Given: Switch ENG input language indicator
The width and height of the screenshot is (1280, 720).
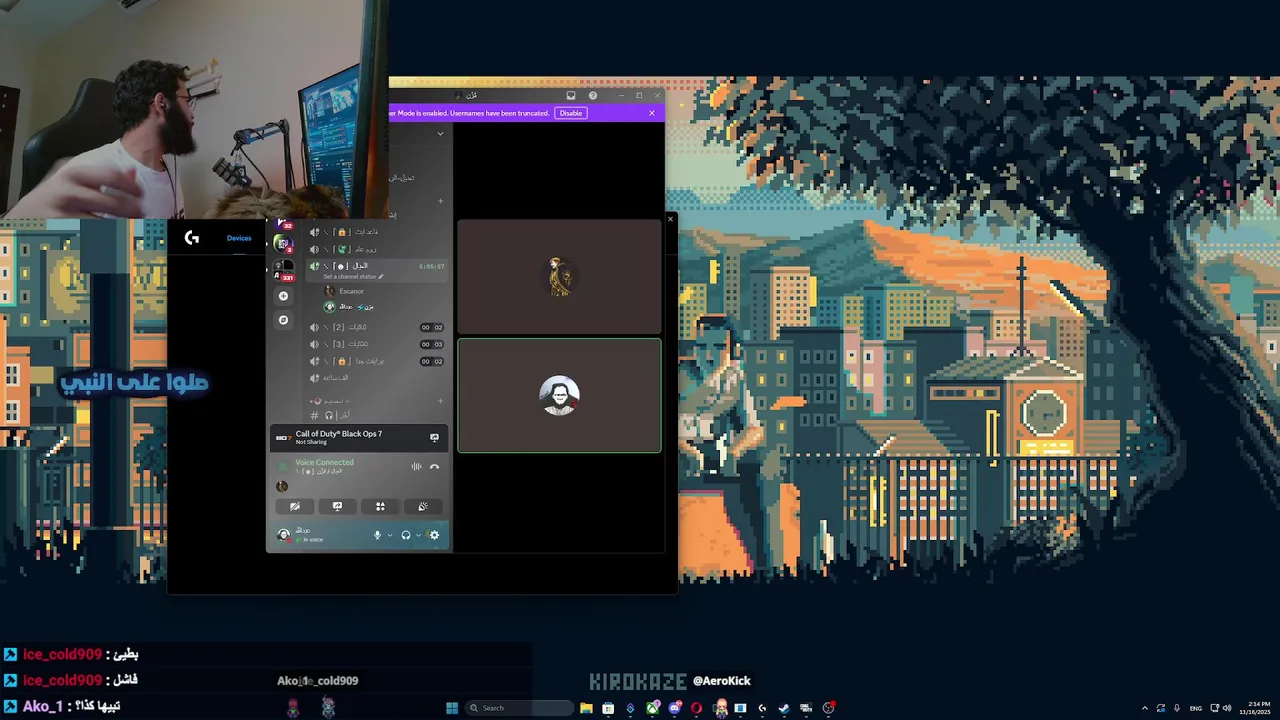Looking at the screenshot, I should click(x=1195, y=708).
